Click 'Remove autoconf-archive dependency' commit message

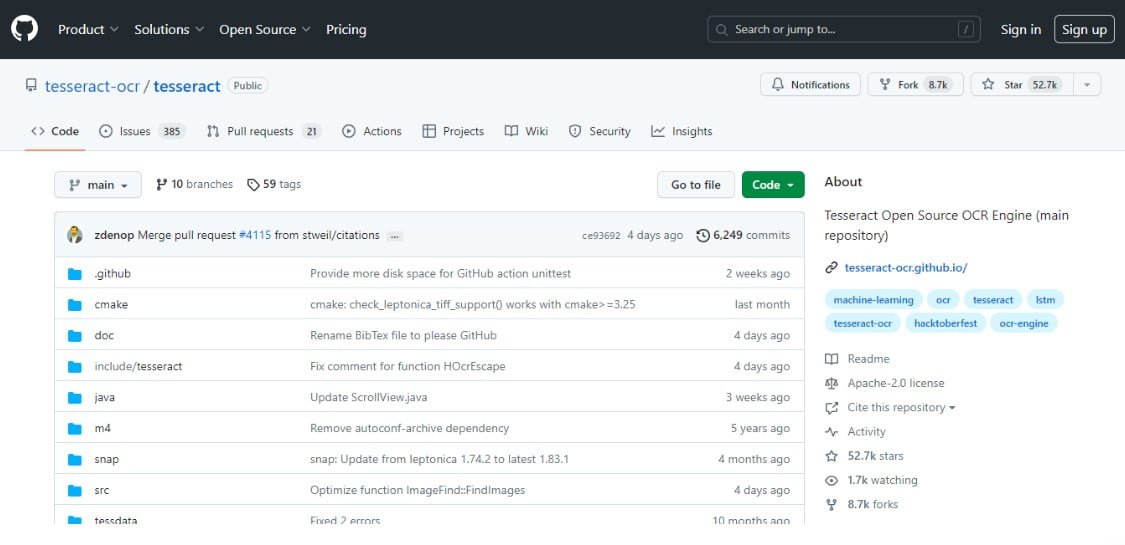tap(410, 428)
